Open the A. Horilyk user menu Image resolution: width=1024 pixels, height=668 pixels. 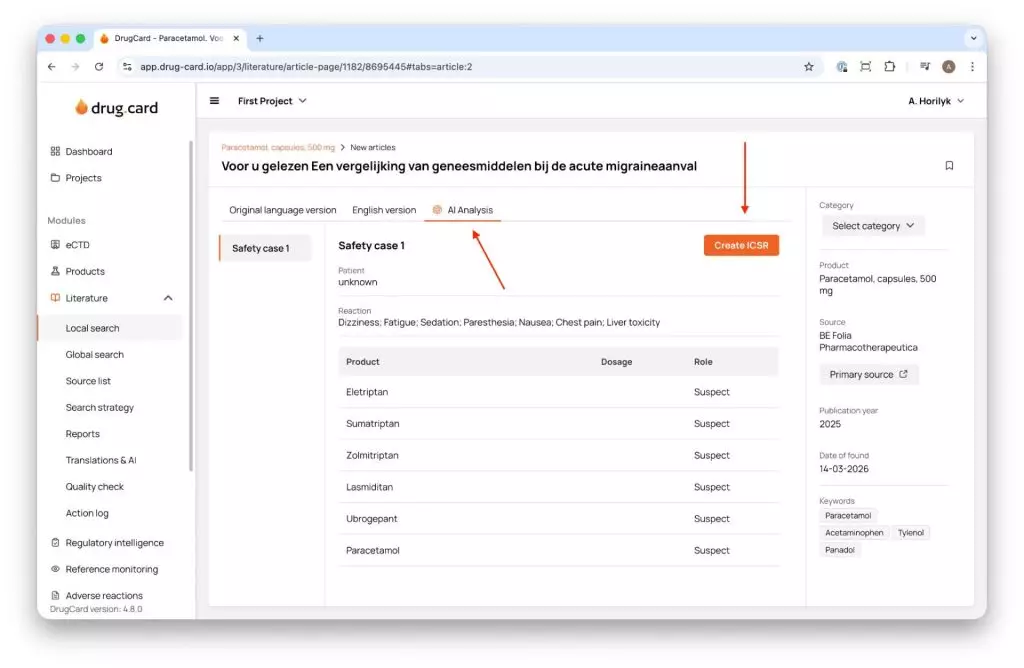[x=936, y=101]
